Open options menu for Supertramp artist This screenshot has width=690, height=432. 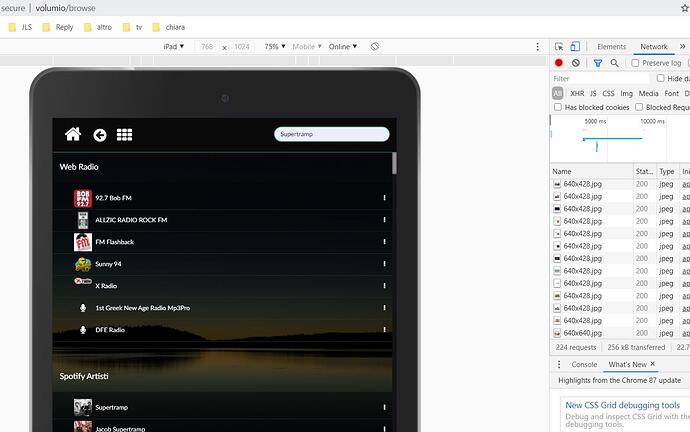point(385,407)
